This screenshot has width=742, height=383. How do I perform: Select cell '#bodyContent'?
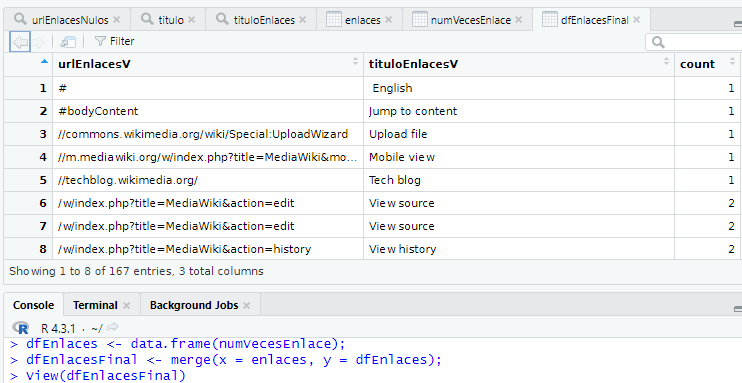[x=208, y=111]
